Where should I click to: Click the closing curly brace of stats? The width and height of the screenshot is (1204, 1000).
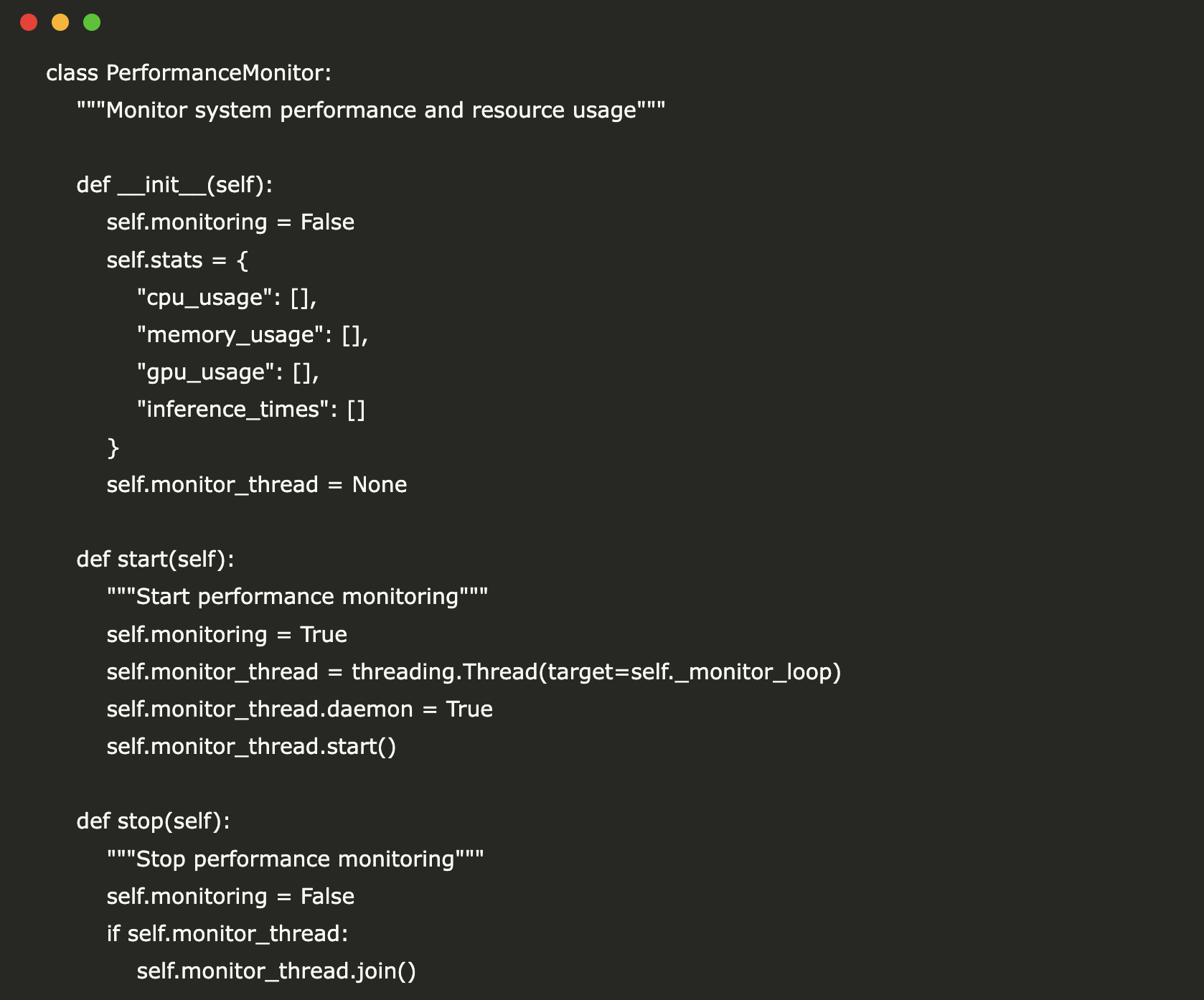coord(113,448)
